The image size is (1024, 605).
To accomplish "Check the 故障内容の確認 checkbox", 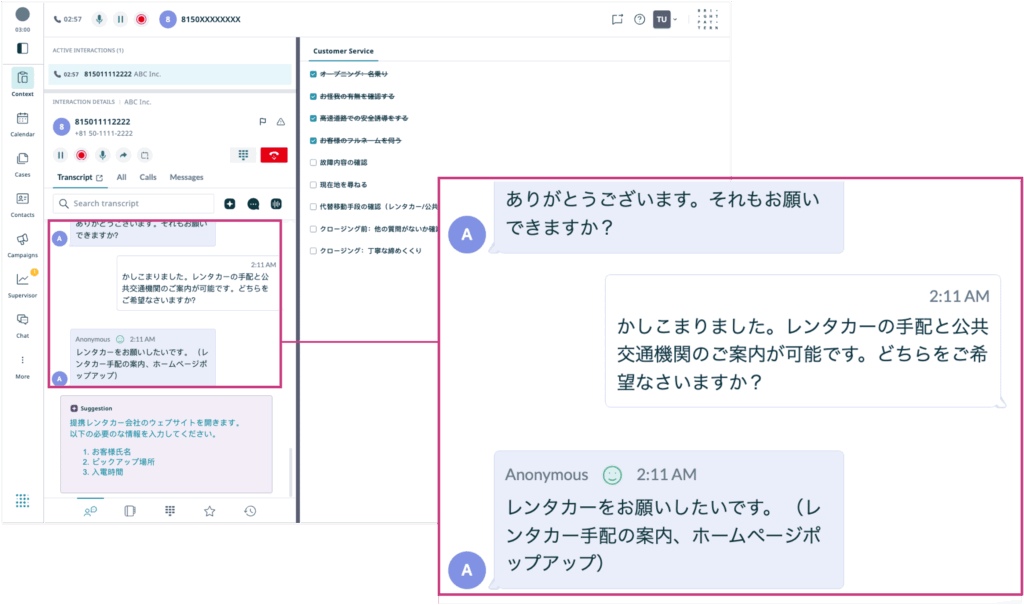I will pyautogui.click(x=313, y=163).
